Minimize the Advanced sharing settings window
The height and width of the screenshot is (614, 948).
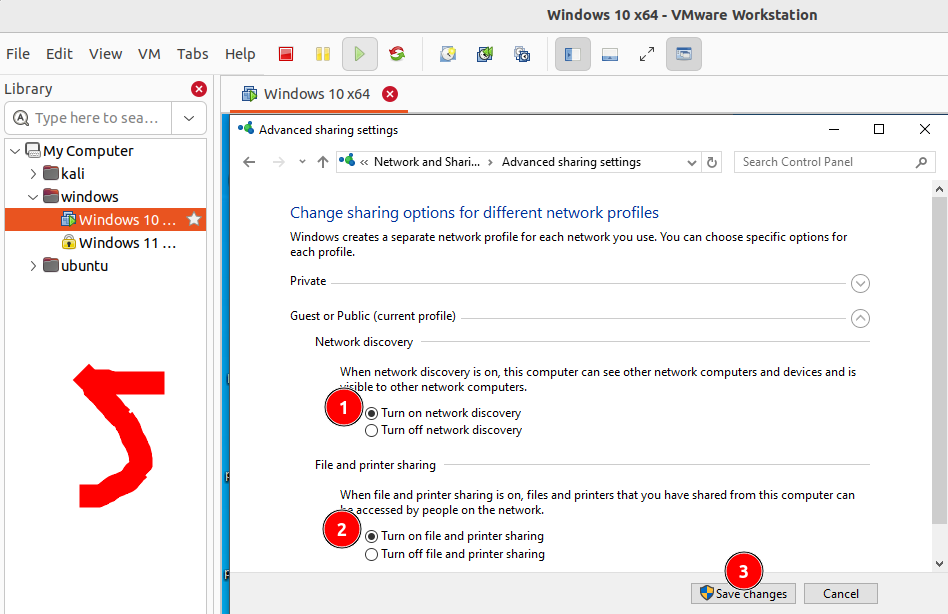pyautogui.click(x=834, y=129)
